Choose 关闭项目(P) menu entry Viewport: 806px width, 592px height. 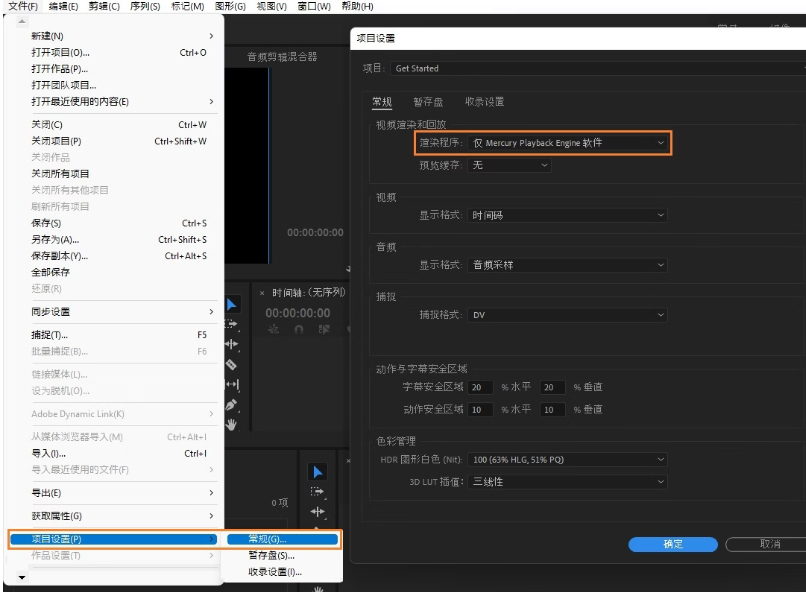(x=123, y=141)
